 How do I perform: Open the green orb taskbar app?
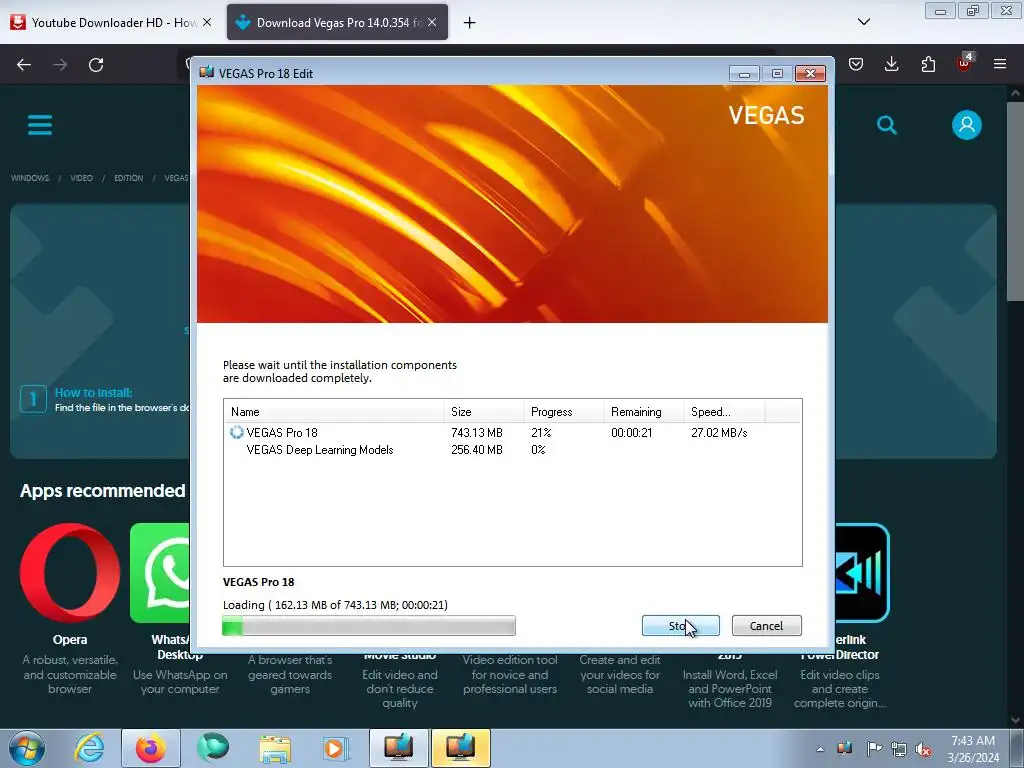213,748
